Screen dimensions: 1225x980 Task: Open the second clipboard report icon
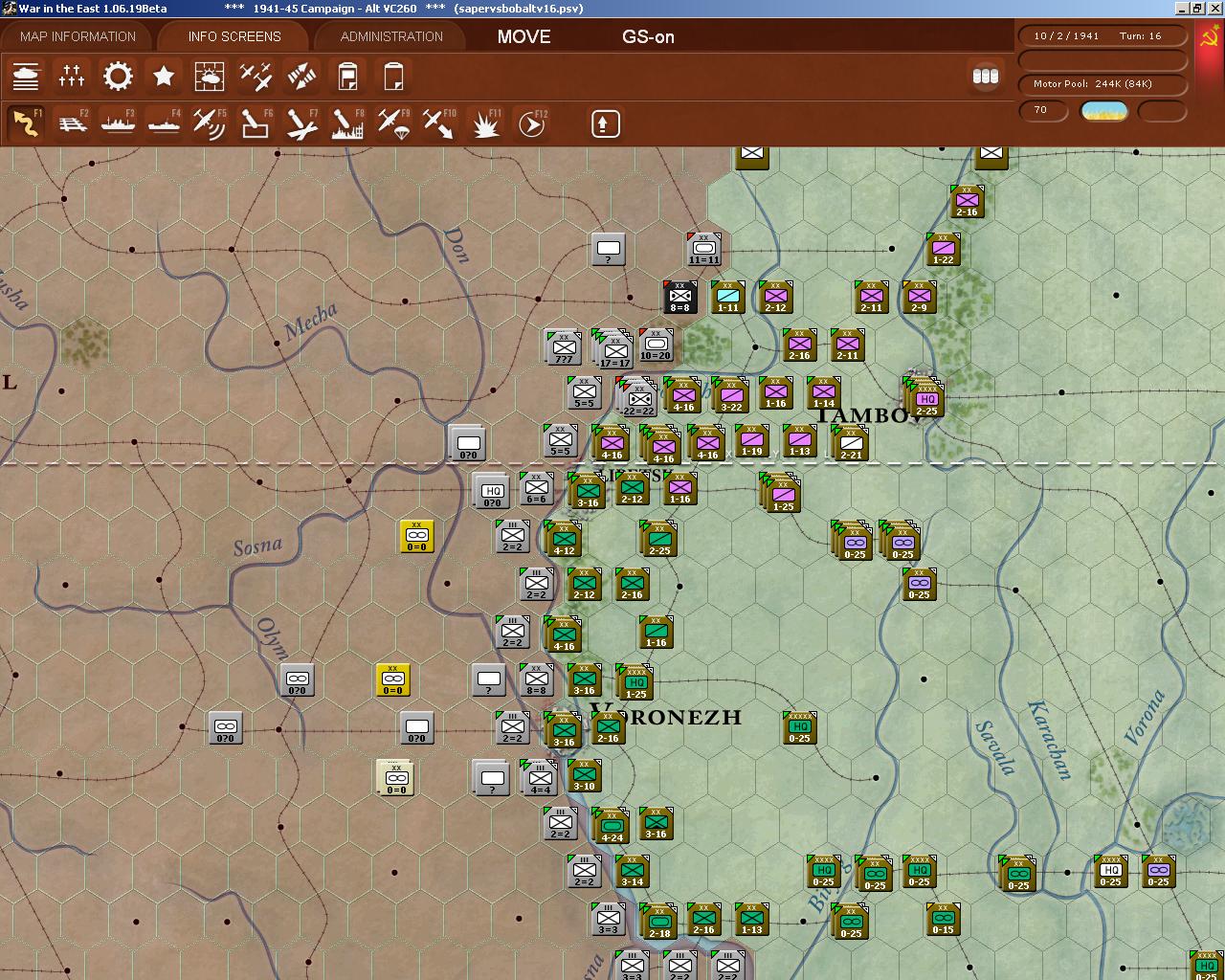[x=393, y=76]
